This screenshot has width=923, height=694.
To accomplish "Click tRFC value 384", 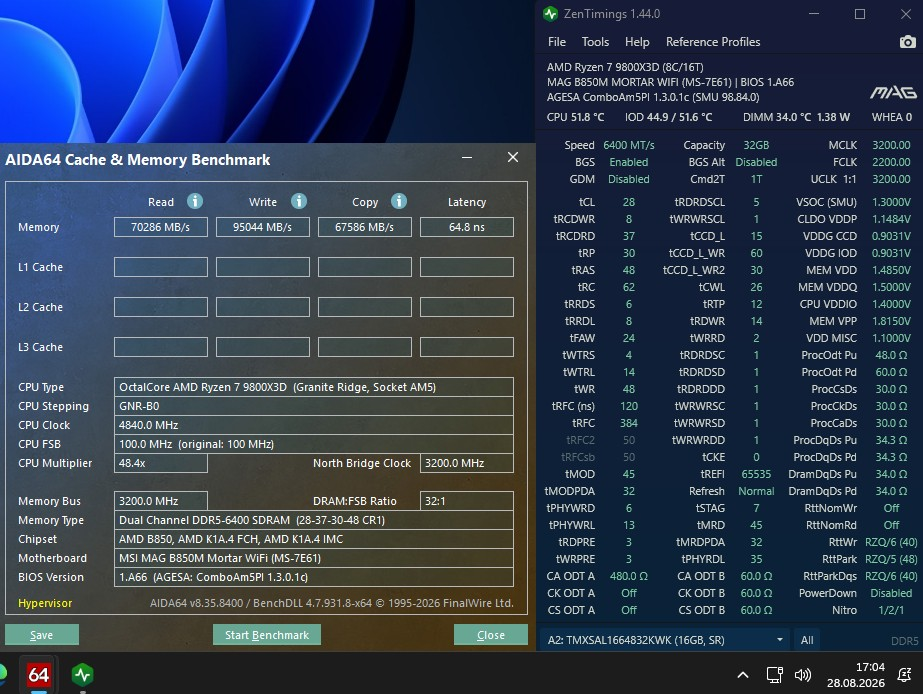I will click(x=629, y=423).
